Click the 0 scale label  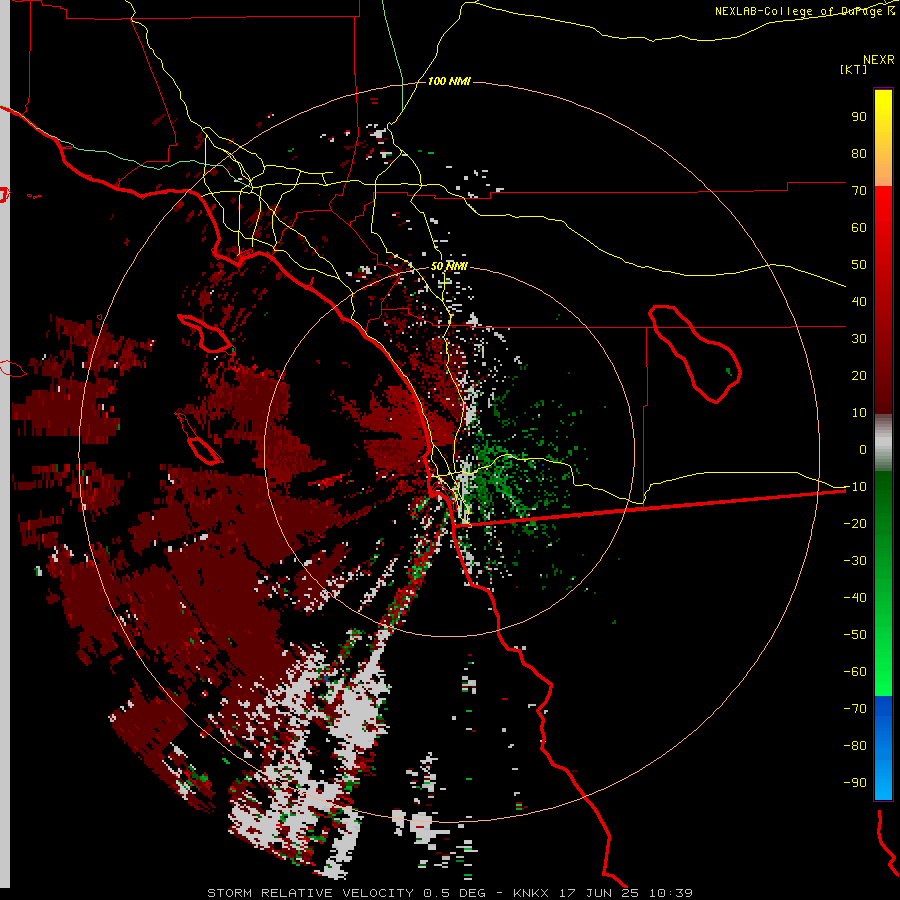click(x=863, y=449)
